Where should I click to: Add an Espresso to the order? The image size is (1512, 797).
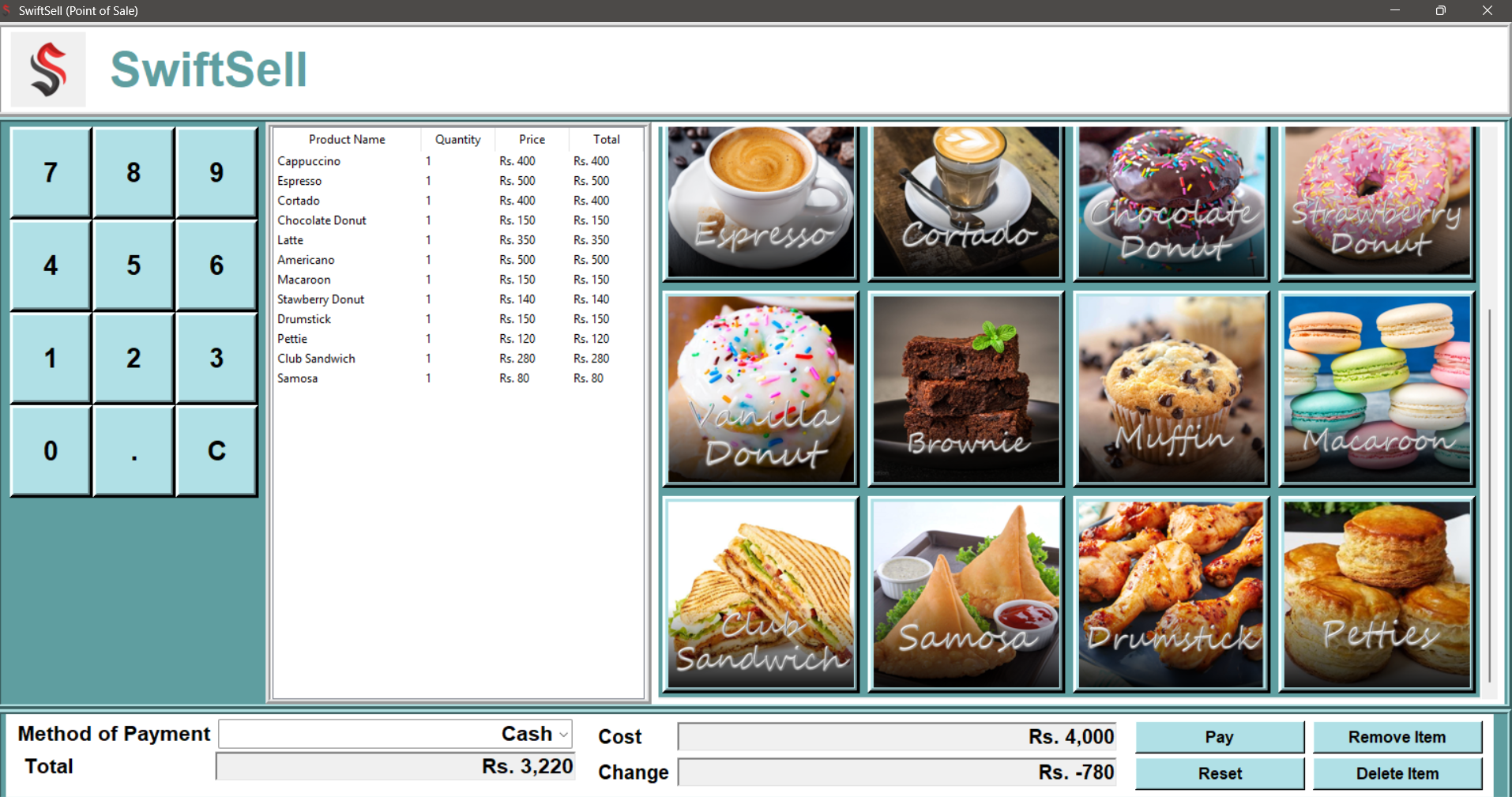761,201
